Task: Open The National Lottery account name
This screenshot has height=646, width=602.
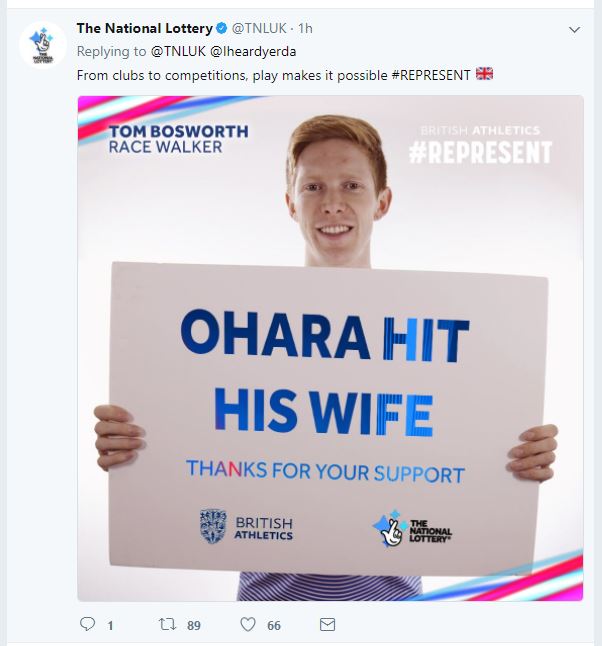Action: 144,28
